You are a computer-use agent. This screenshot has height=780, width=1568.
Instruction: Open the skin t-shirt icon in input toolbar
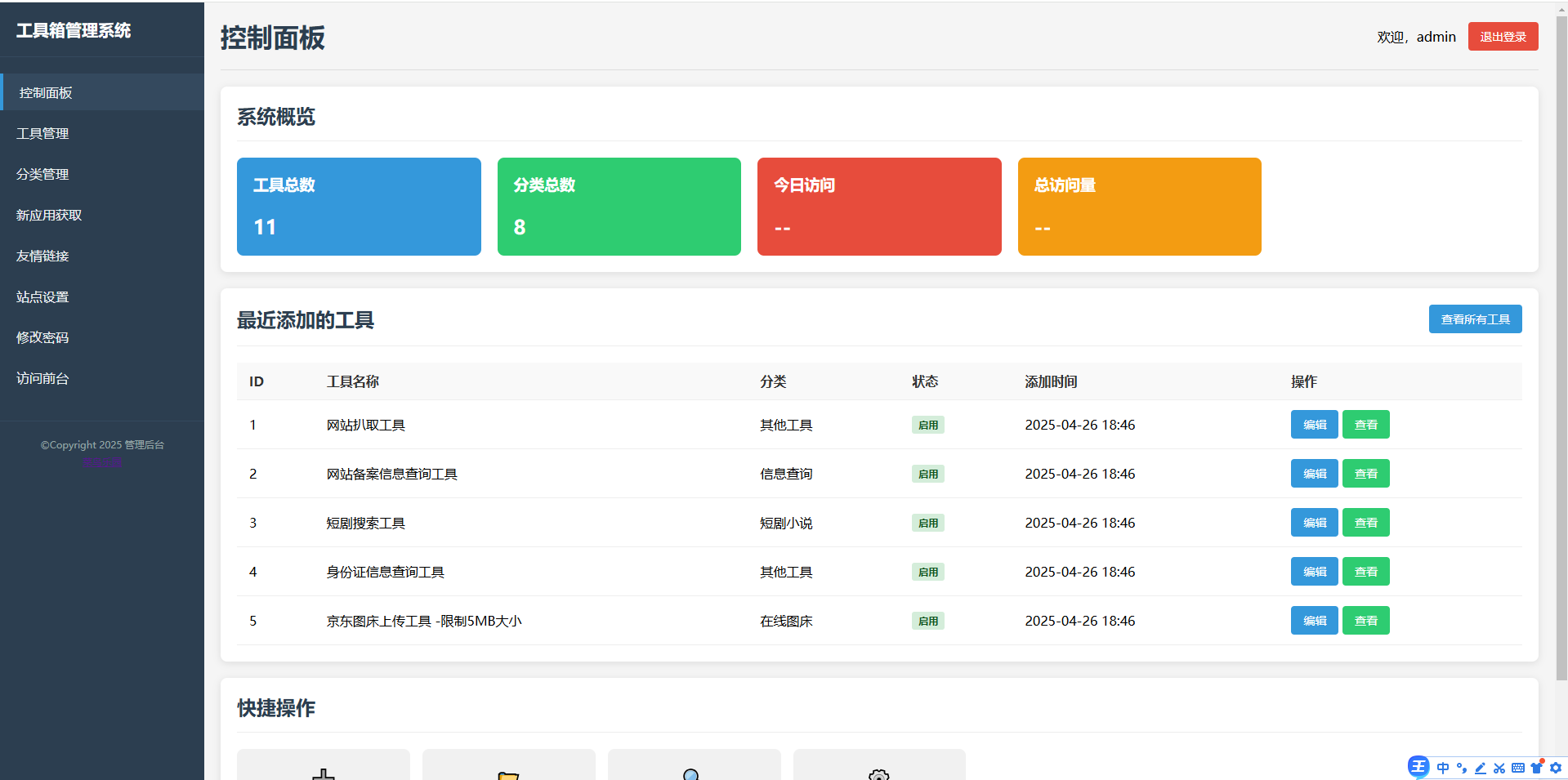tap(1536, 768)
